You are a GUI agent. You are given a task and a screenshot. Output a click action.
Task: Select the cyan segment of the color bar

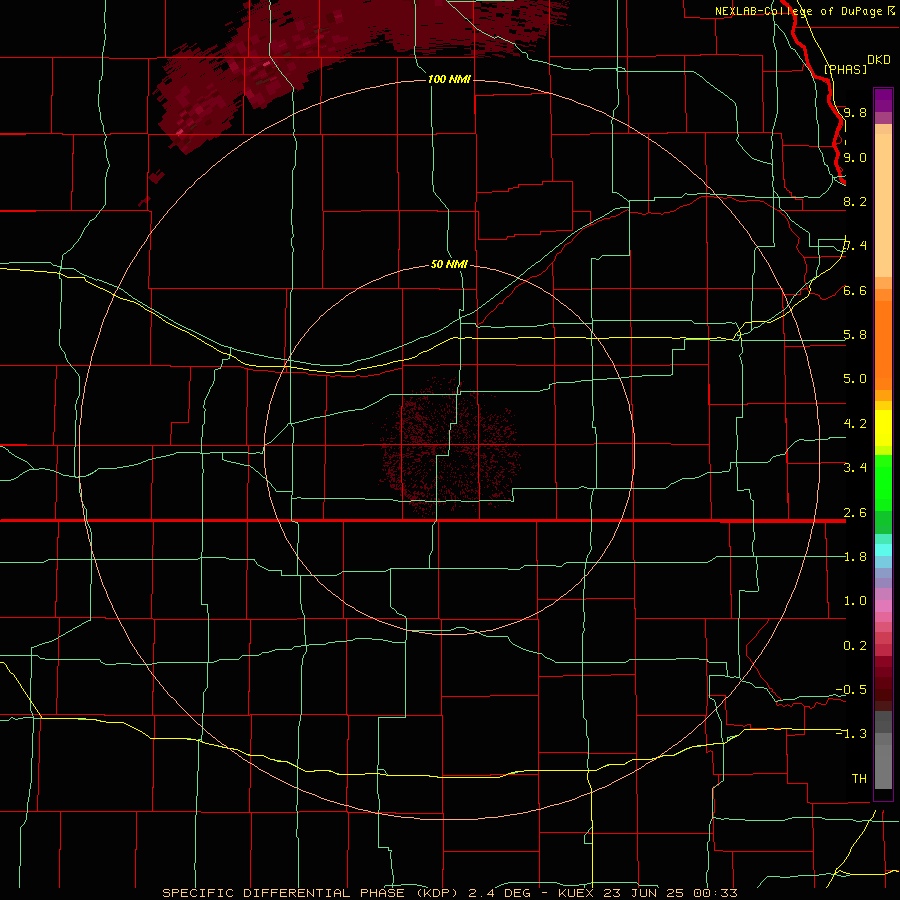coord(883,550)
